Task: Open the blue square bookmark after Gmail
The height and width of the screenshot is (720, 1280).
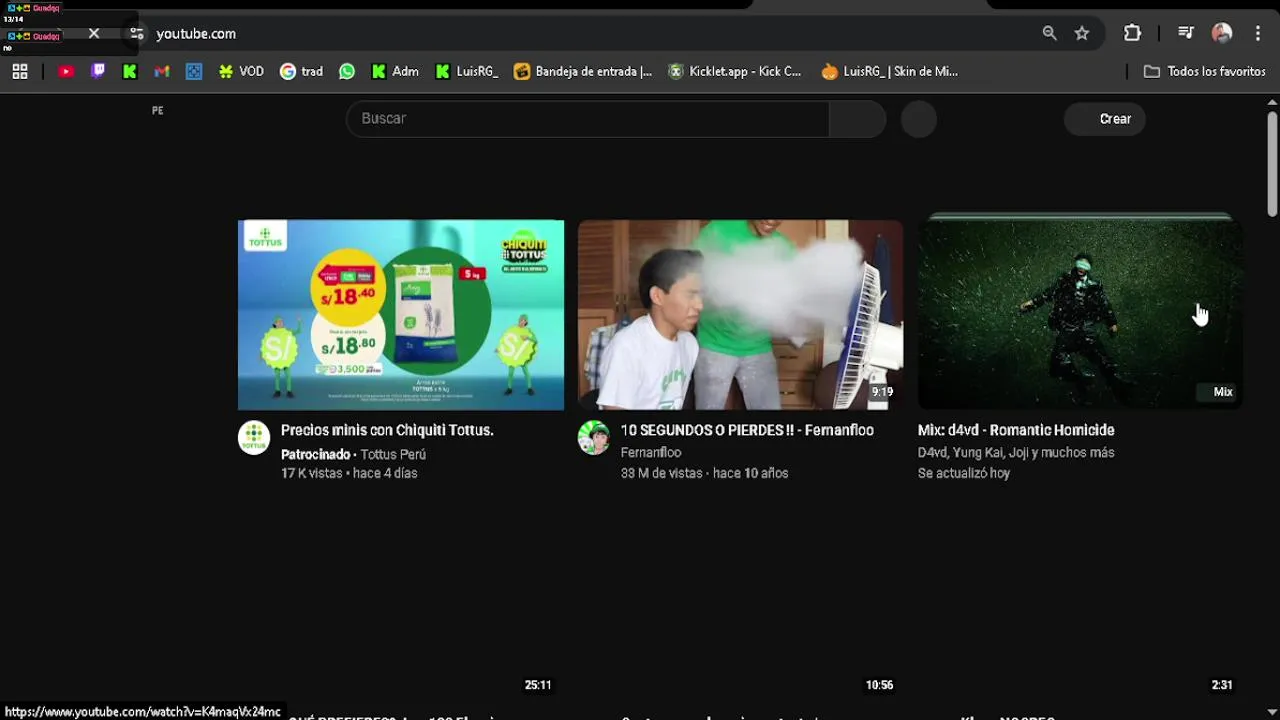Action: pos(194,71)
